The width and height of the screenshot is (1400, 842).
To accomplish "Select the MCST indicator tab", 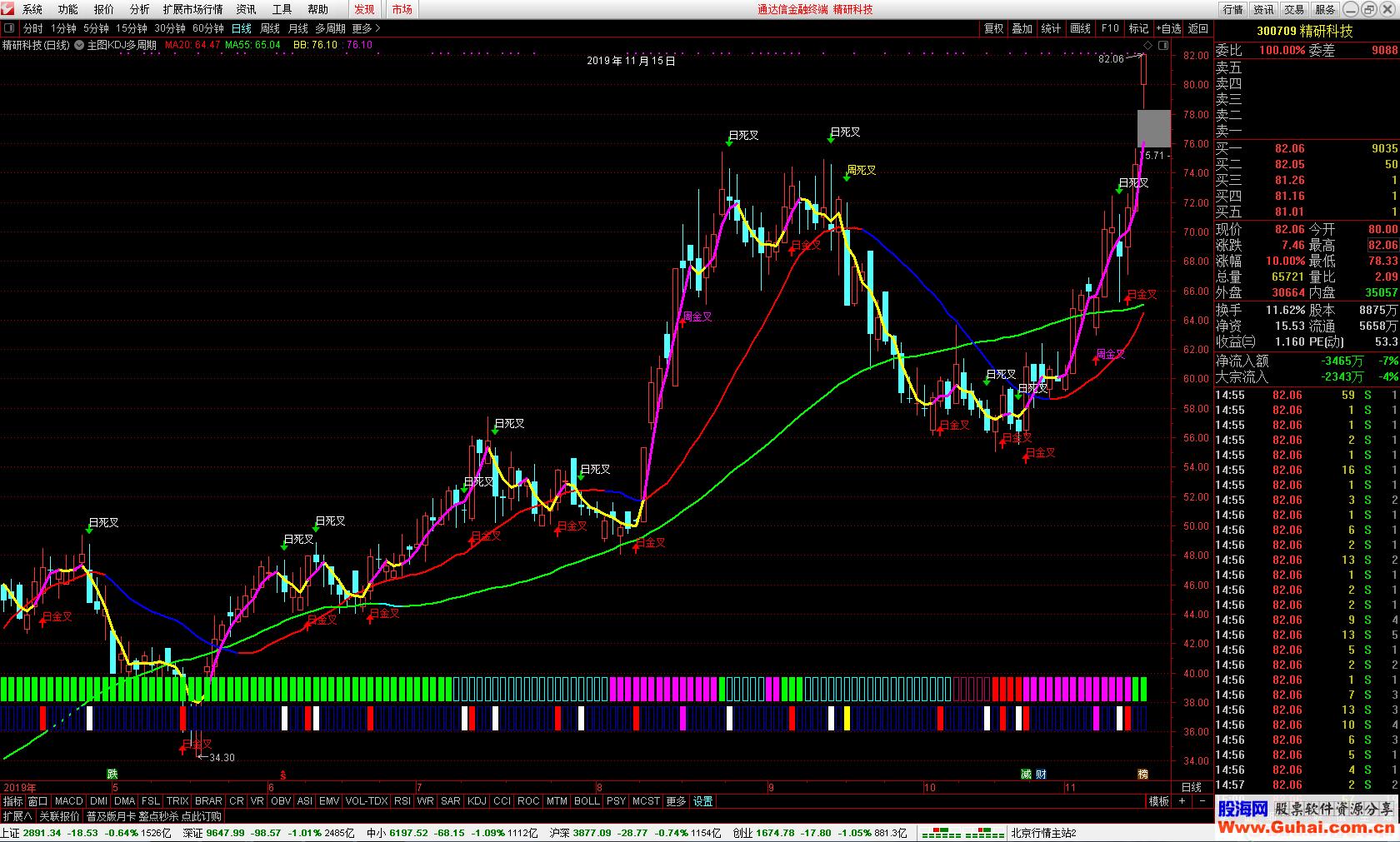I will (646, 801).
